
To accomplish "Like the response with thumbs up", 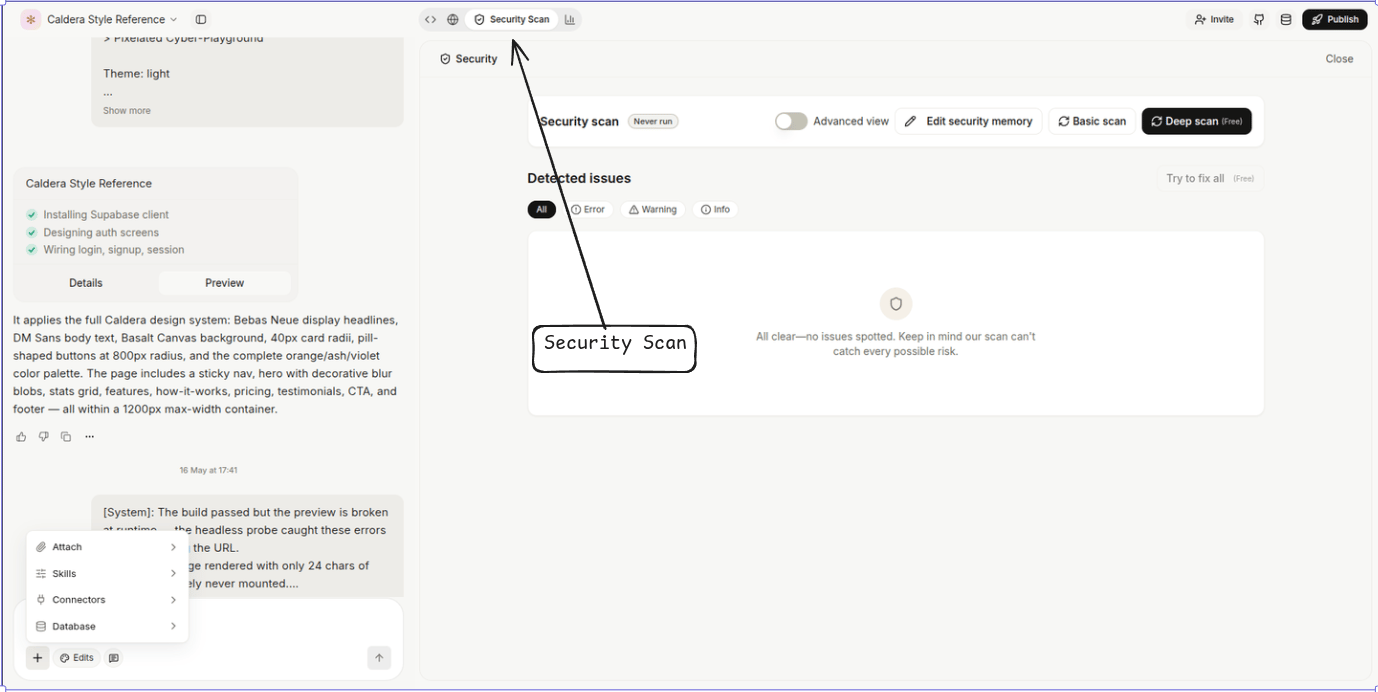I will pos(21,436).
